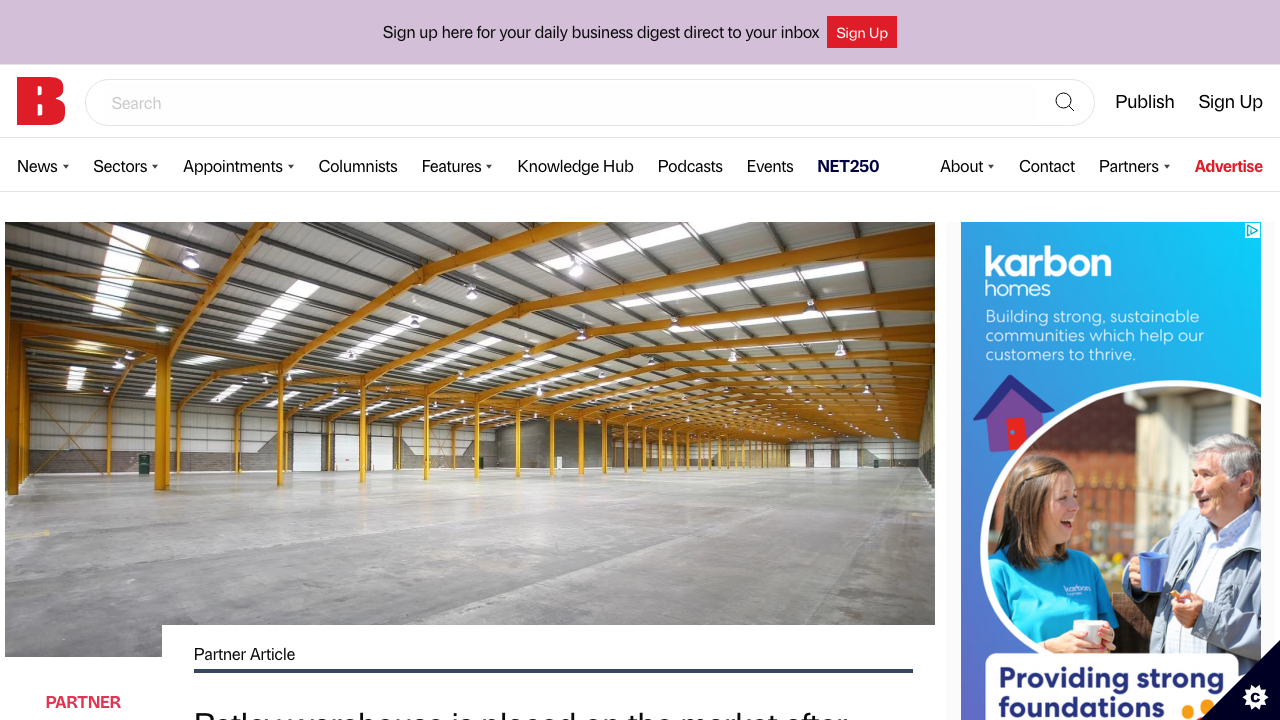Screen dimensions: 1280x720
Task: Select the Columnists menu item
Action: point(357,166)
